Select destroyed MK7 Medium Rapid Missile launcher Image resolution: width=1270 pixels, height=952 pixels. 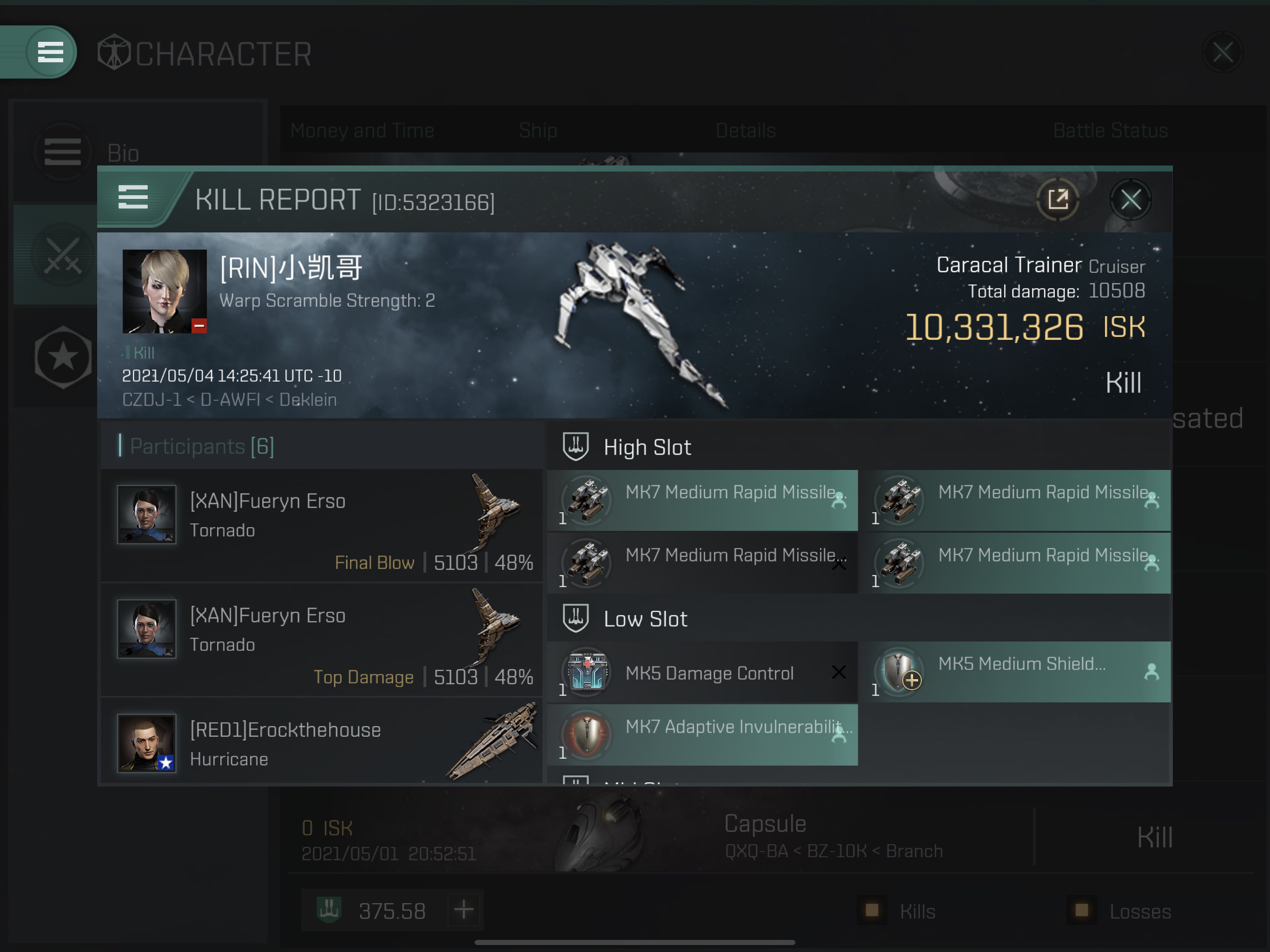point(702,563)
